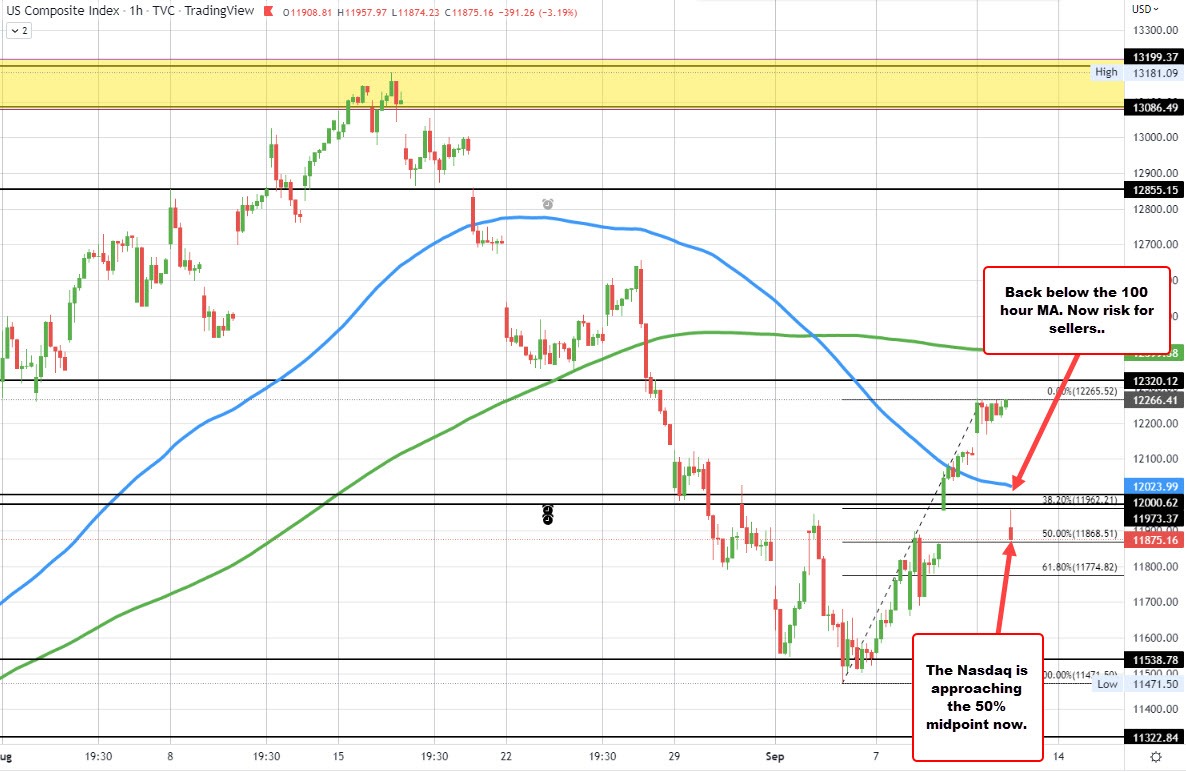Image resolution: width=1186 pixels, height=772 pixels.
Task: Click the 12000.62 price label
Action: [x=1154, y=502]
